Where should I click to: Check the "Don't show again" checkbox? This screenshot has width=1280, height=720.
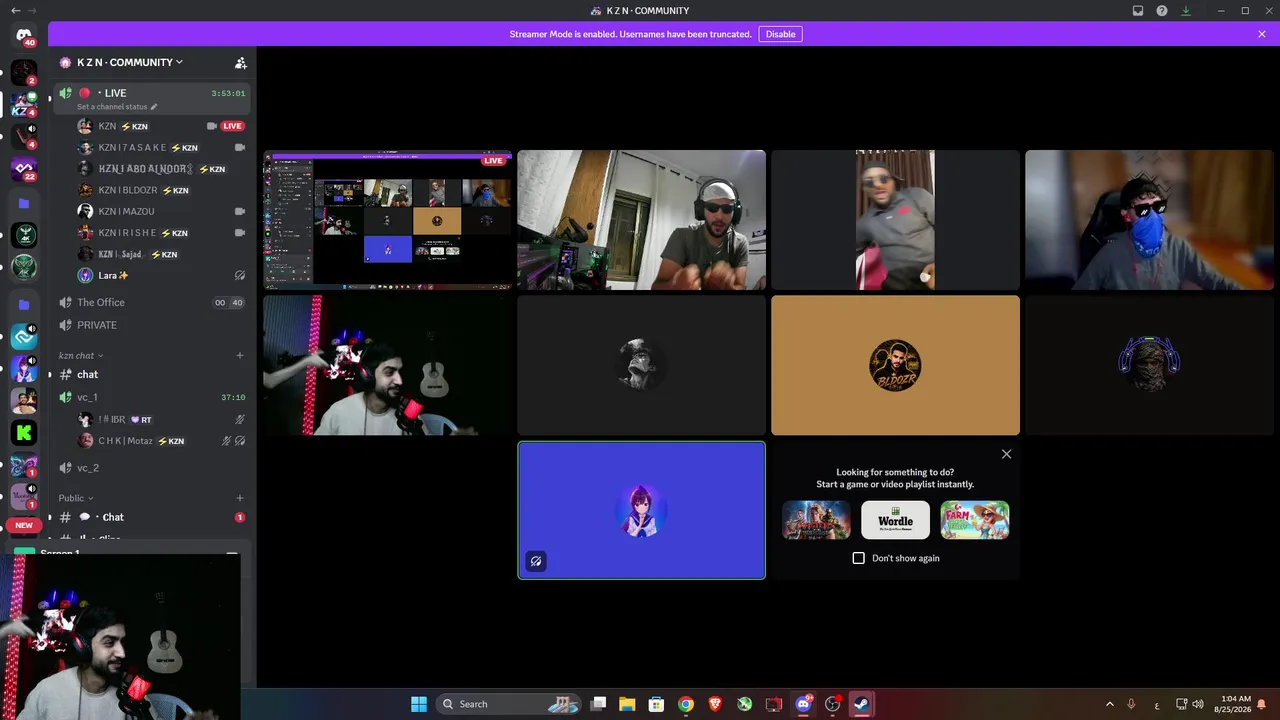coord(858,558)
